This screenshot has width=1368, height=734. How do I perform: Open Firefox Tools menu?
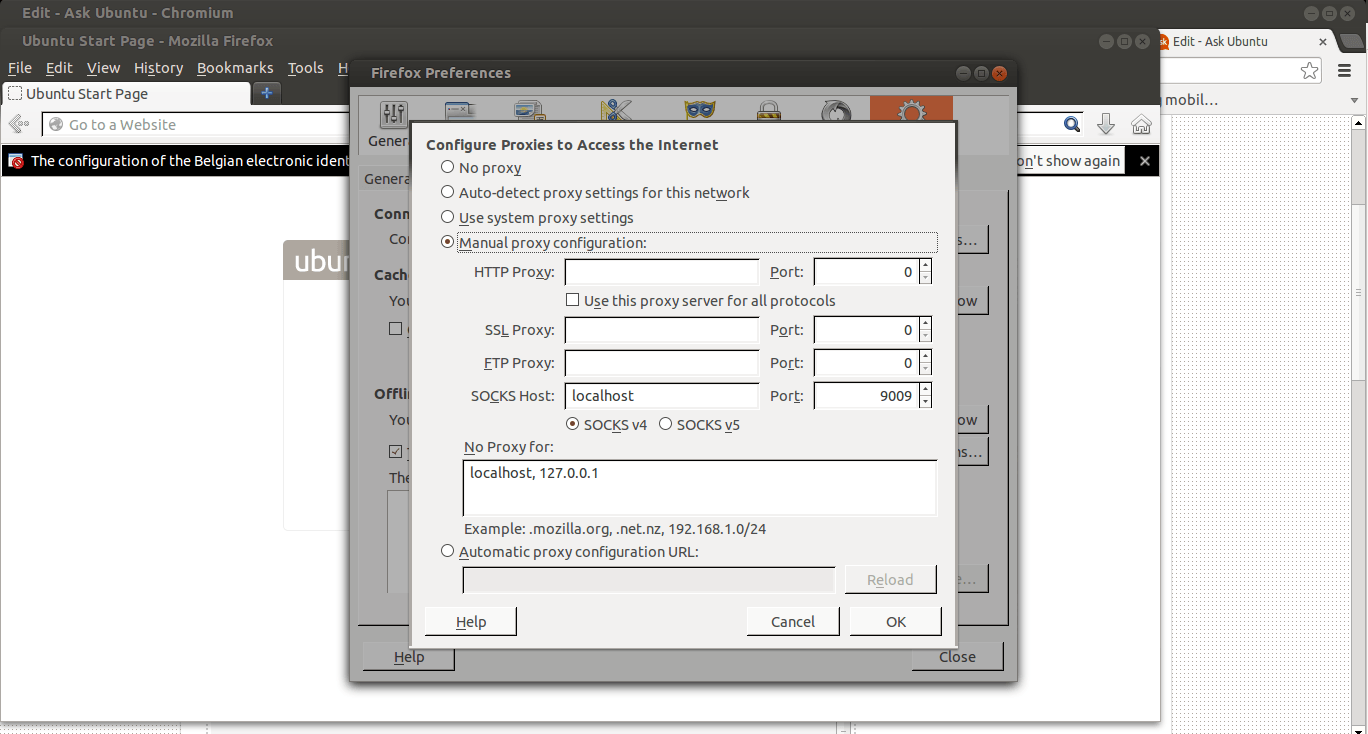(305, 68)
